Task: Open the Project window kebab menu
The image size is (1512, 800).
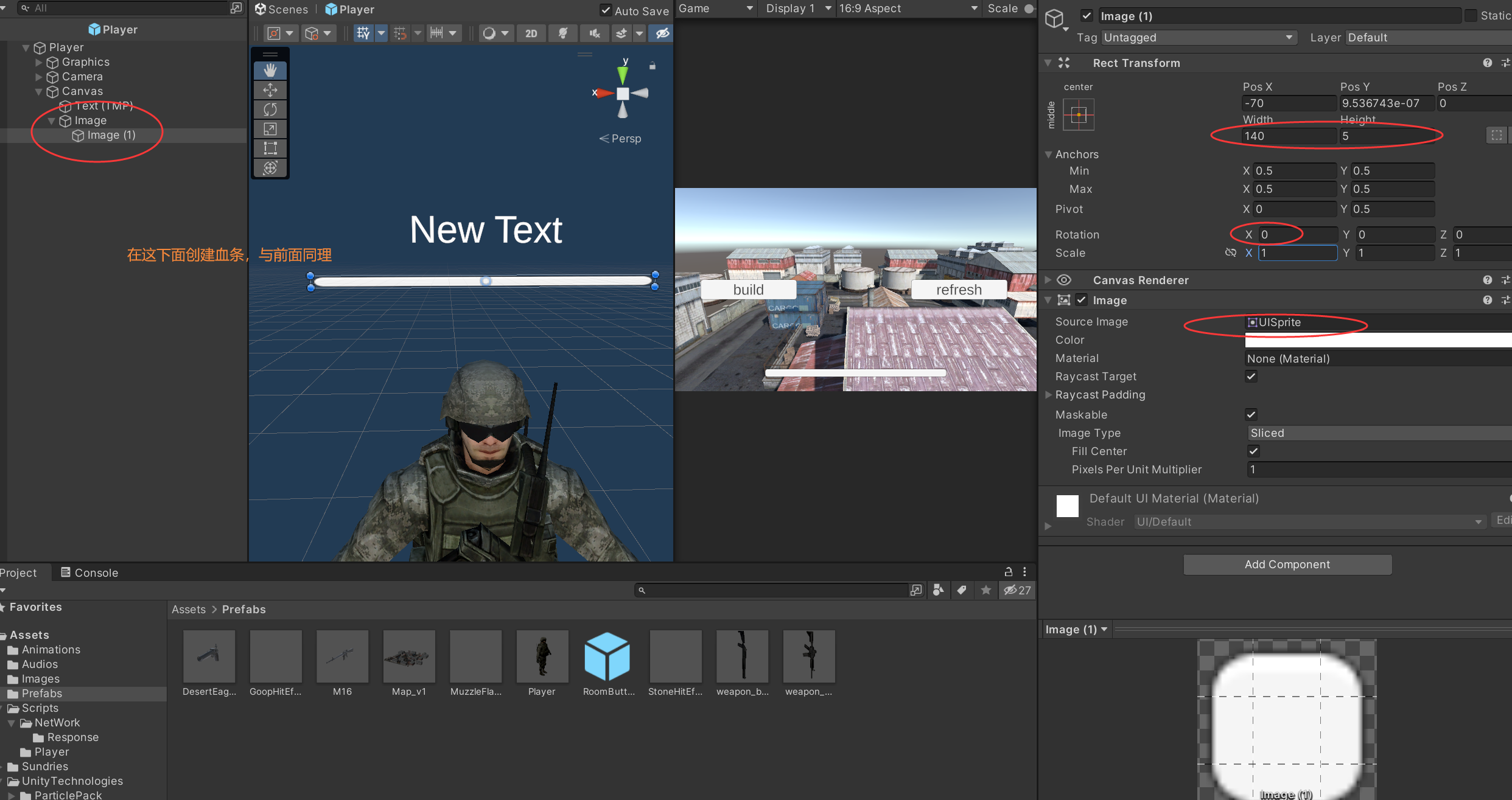Action: coord(1024,571)
